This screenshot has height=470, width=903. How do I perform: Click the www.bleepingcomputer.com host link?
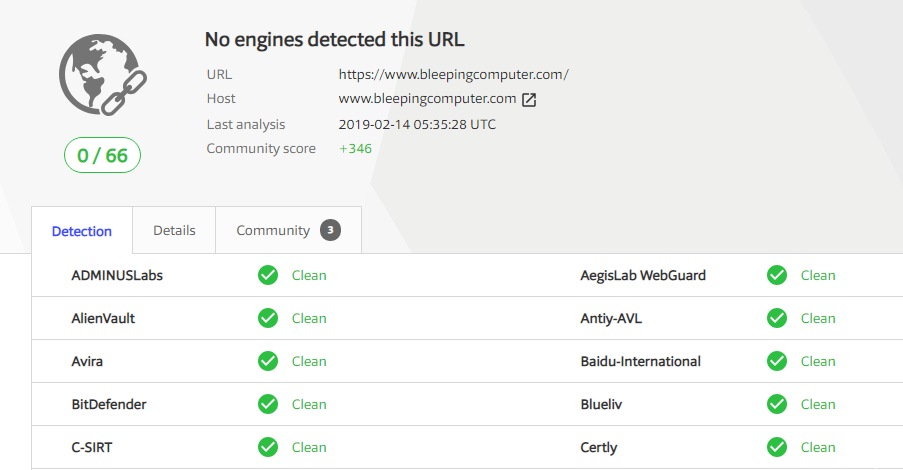(427, 98)
